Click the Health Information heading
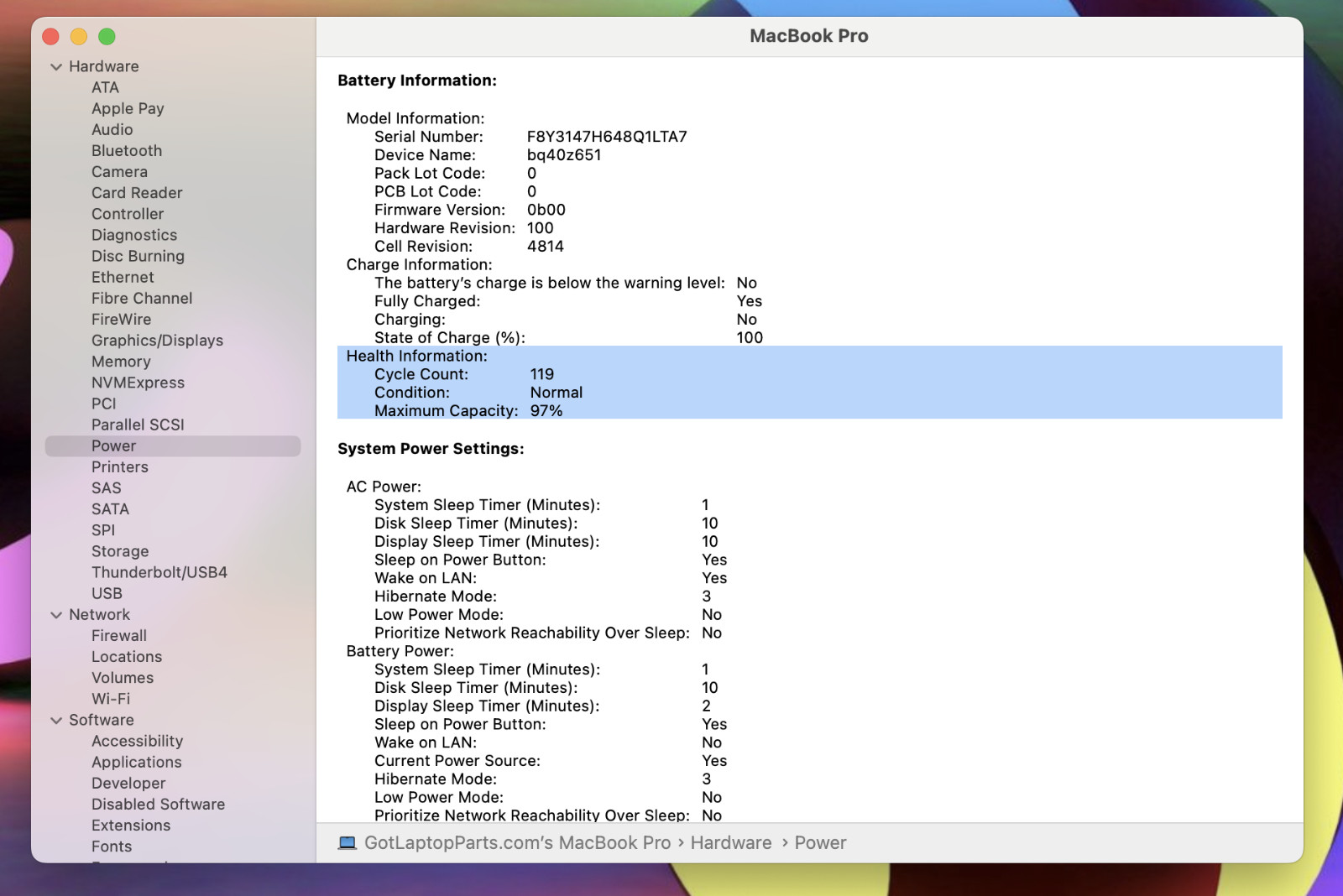The image size is (1343, 896). point(416,356)
